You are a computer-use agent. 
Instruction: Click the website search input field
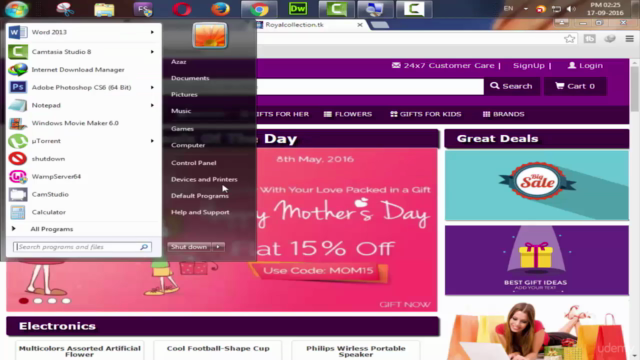coord(370,86)
